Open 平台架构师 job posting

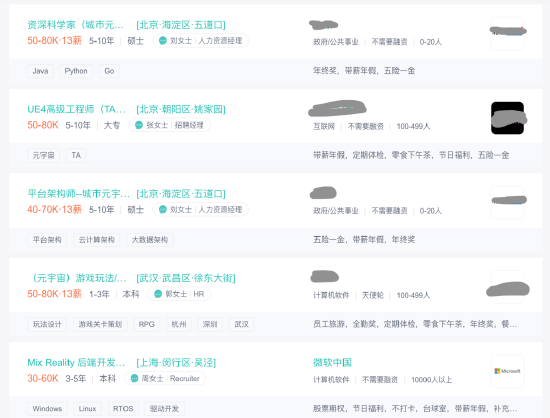tap(79, 194)
